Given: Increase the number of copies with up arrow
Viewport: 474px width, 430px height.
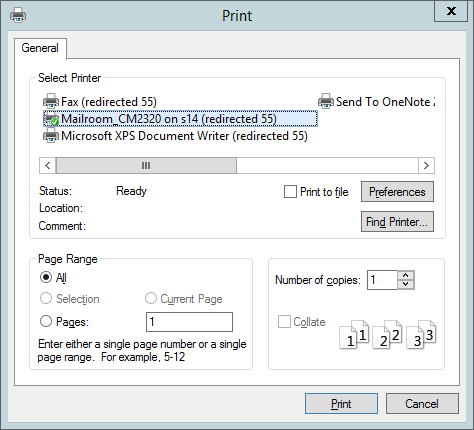Looking at the screenshot, I should pyautogui.click(x=406, y=275).
